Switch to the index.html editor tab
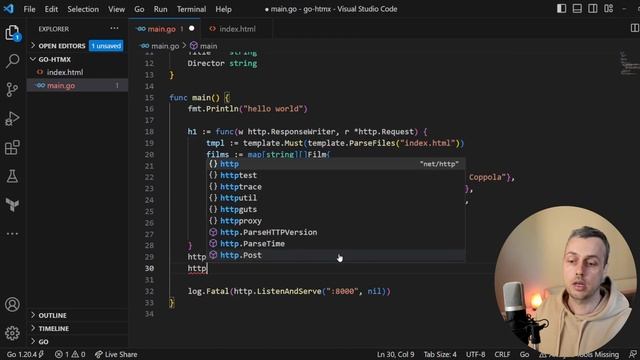 pos(237,29)
